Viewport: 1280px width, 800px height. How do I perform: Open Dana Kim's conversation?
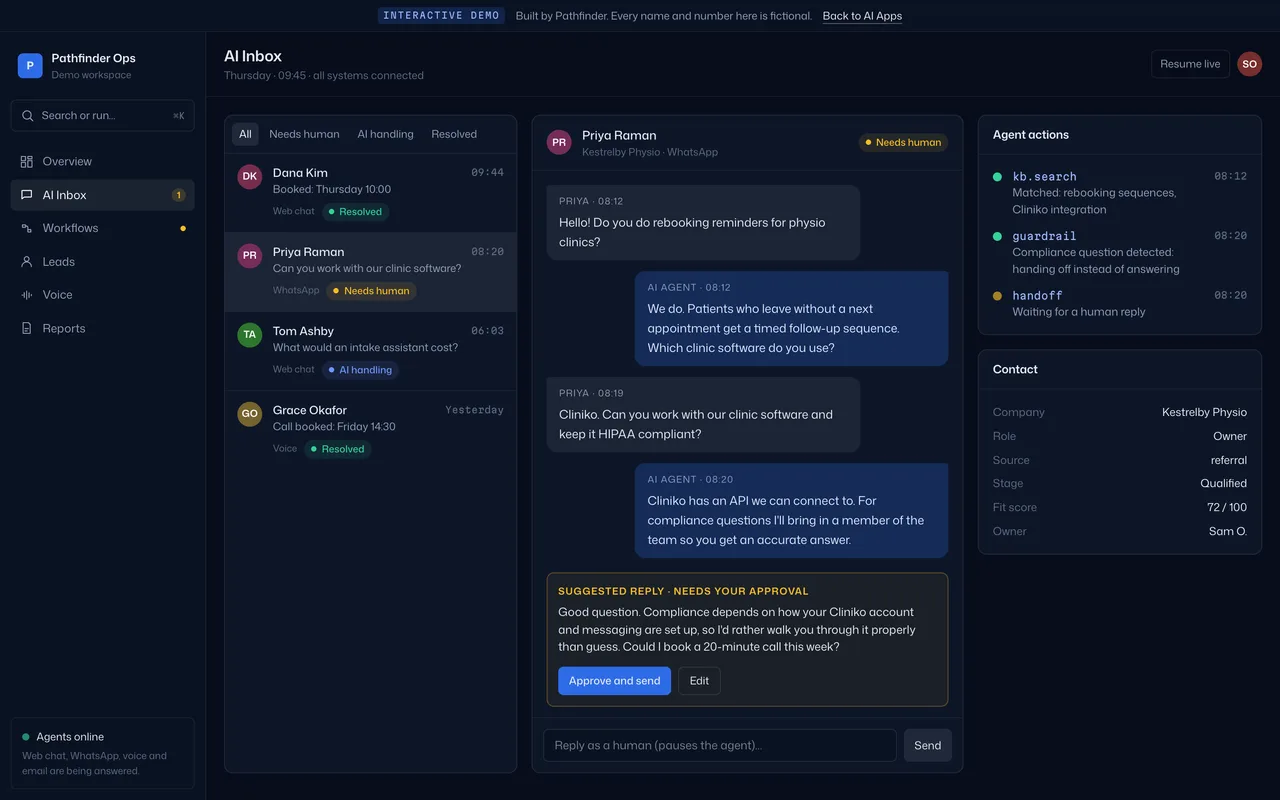pos(371,193)
